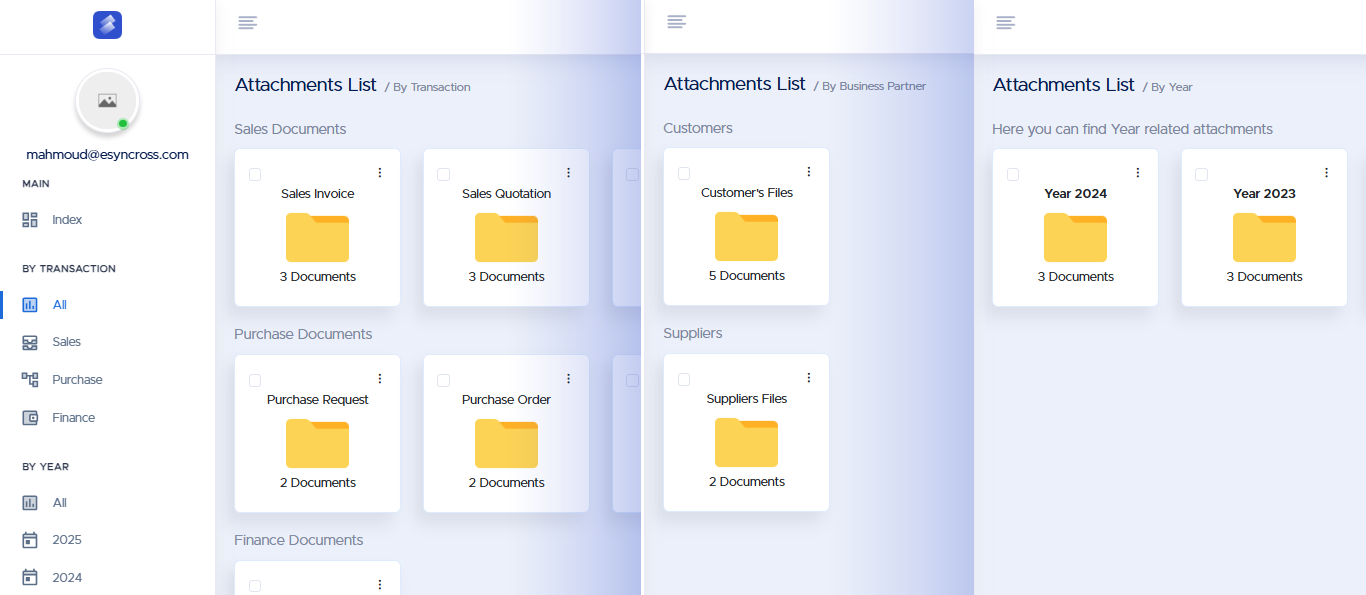Open the user avatar picture

pos(107,101)
